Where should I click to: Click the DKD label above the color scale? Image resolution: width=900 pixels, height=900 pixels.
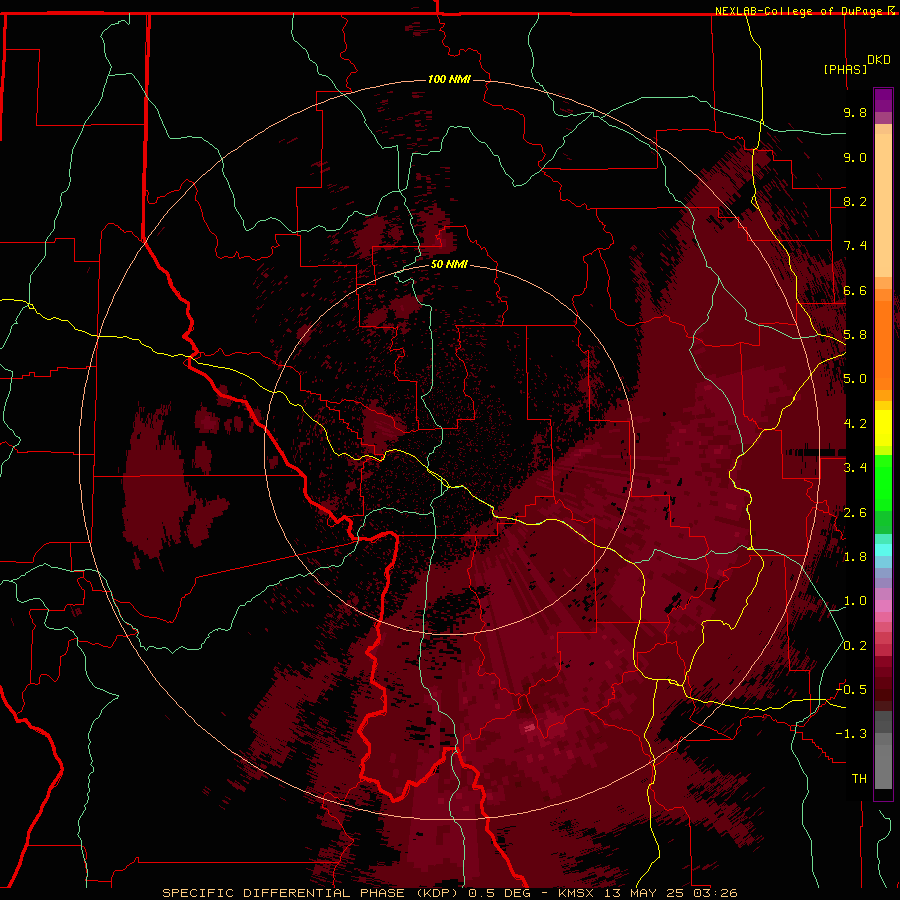[879, 60]
